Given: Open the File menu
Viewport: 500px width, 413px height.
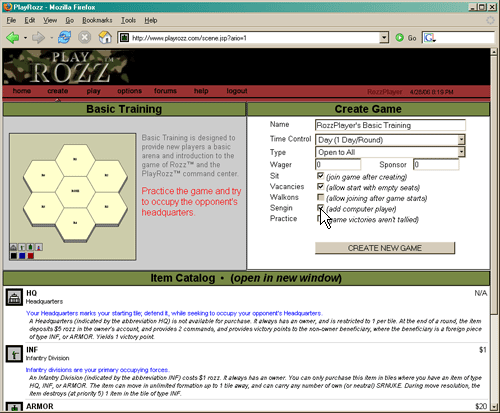Looking at the screenshot, I should coord(11,20).
